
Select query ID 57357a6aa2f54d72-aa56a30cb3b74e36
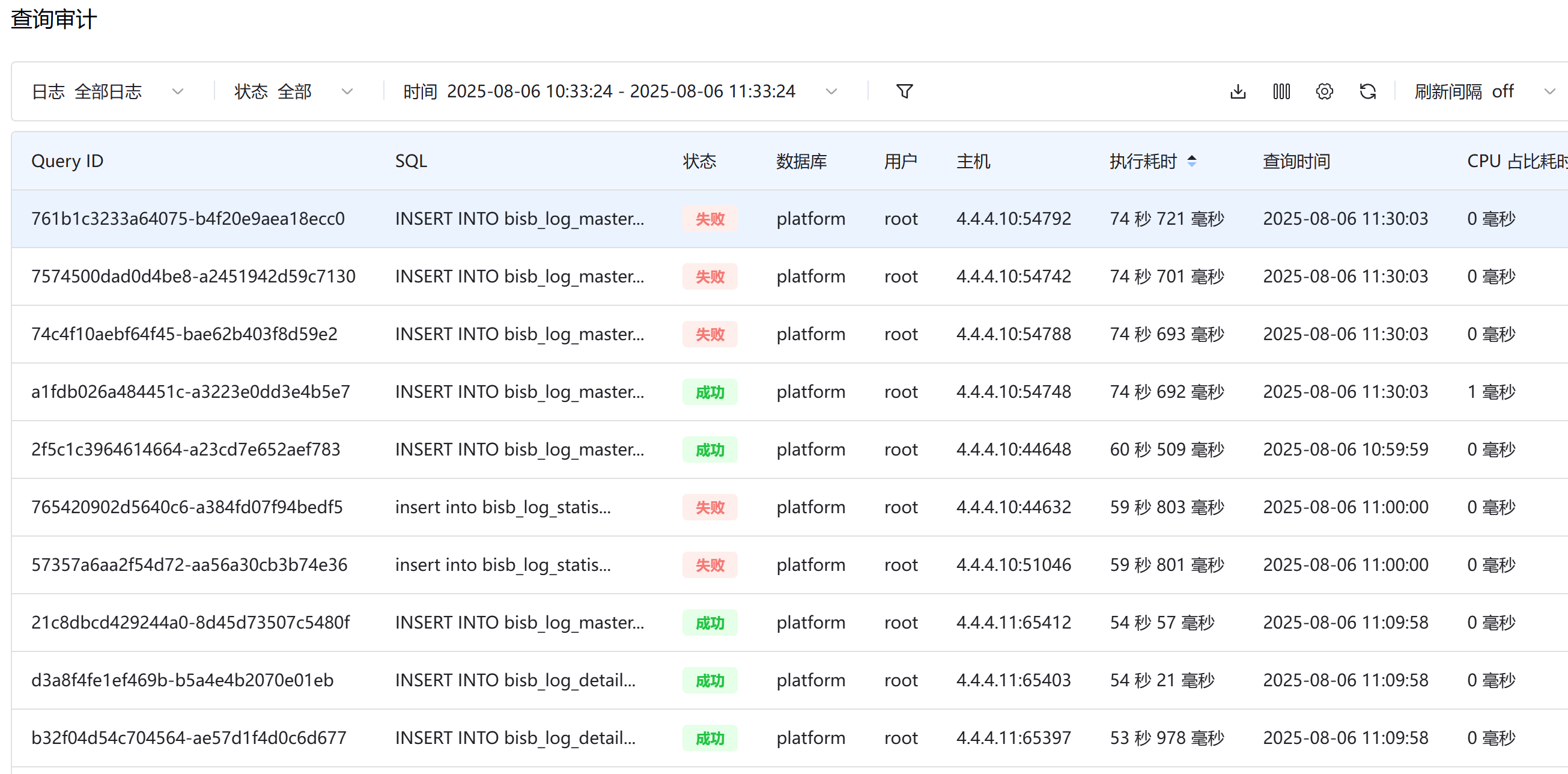(x=189, y=565)
